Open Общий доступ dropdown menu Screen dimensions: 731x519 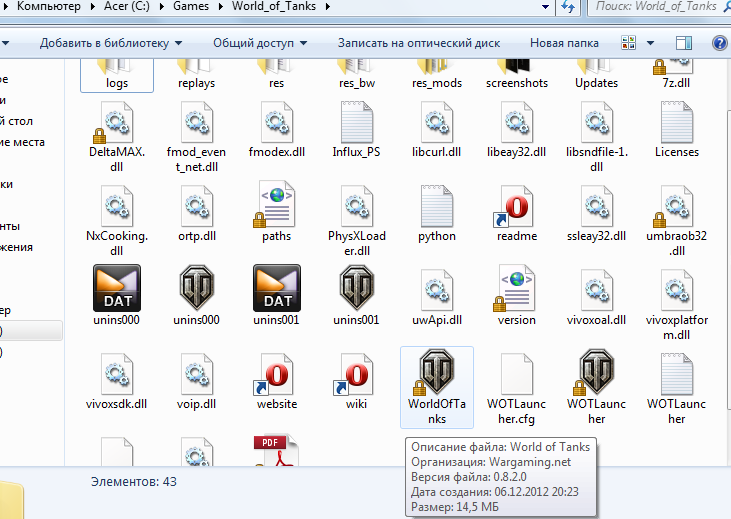[x=260, y=43]
